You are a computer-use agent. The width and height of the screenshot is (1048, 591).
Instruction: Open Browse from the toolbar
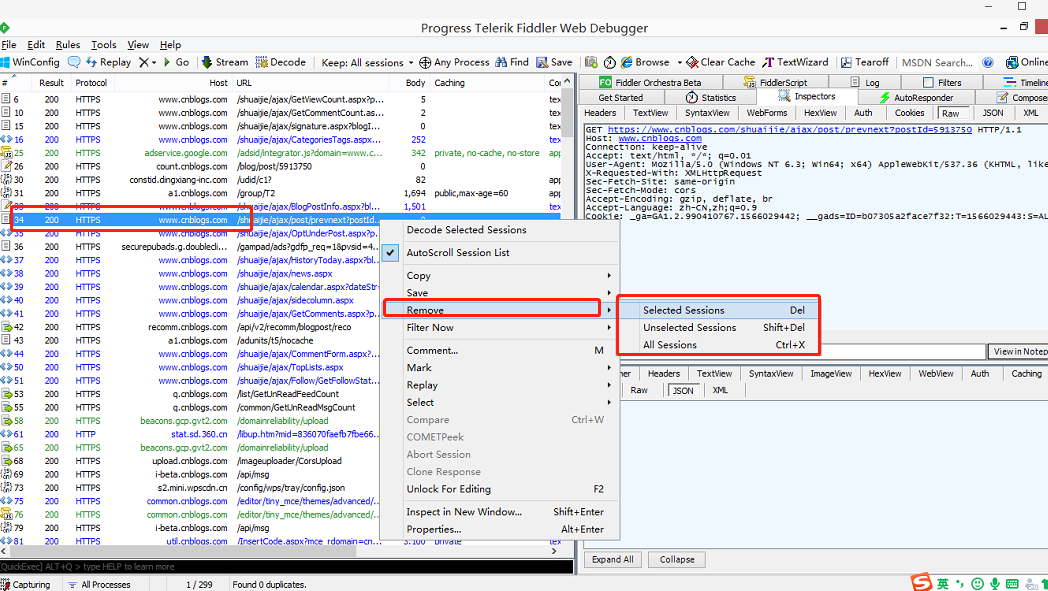(645, 62)
